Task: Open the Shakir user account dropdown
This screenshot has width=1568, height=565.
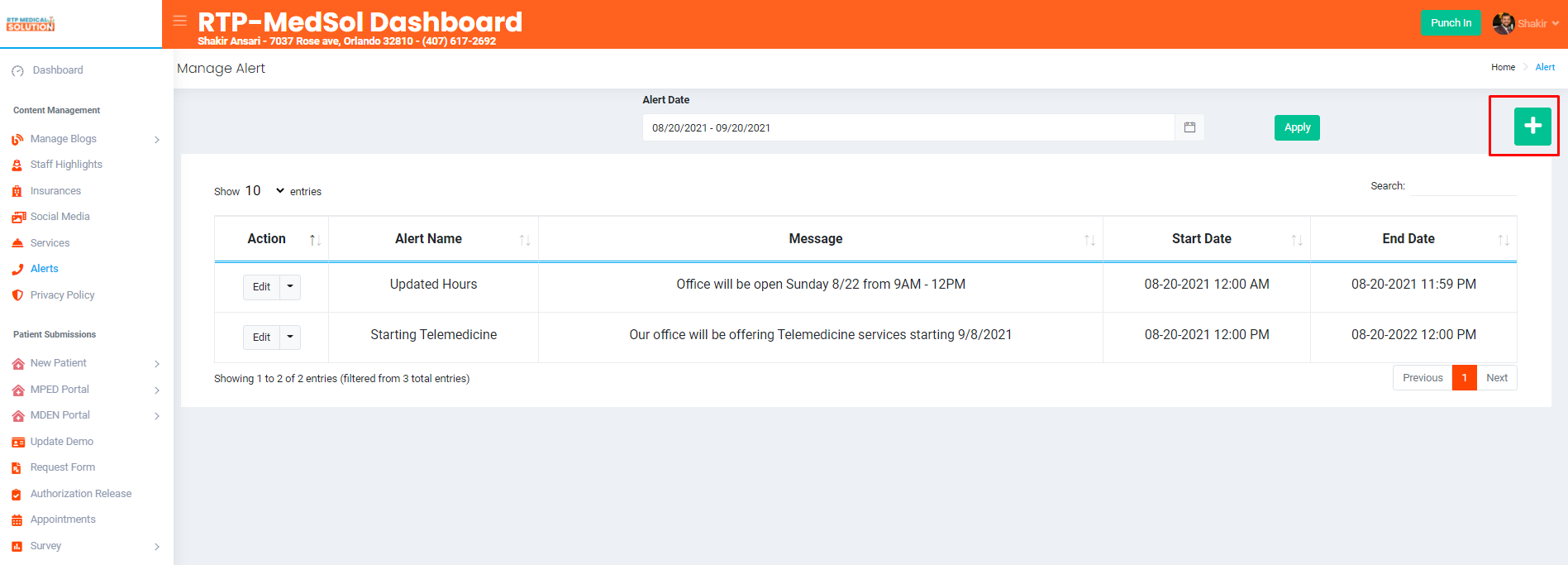Action: pyautogui.click(x=1526, y=23)
